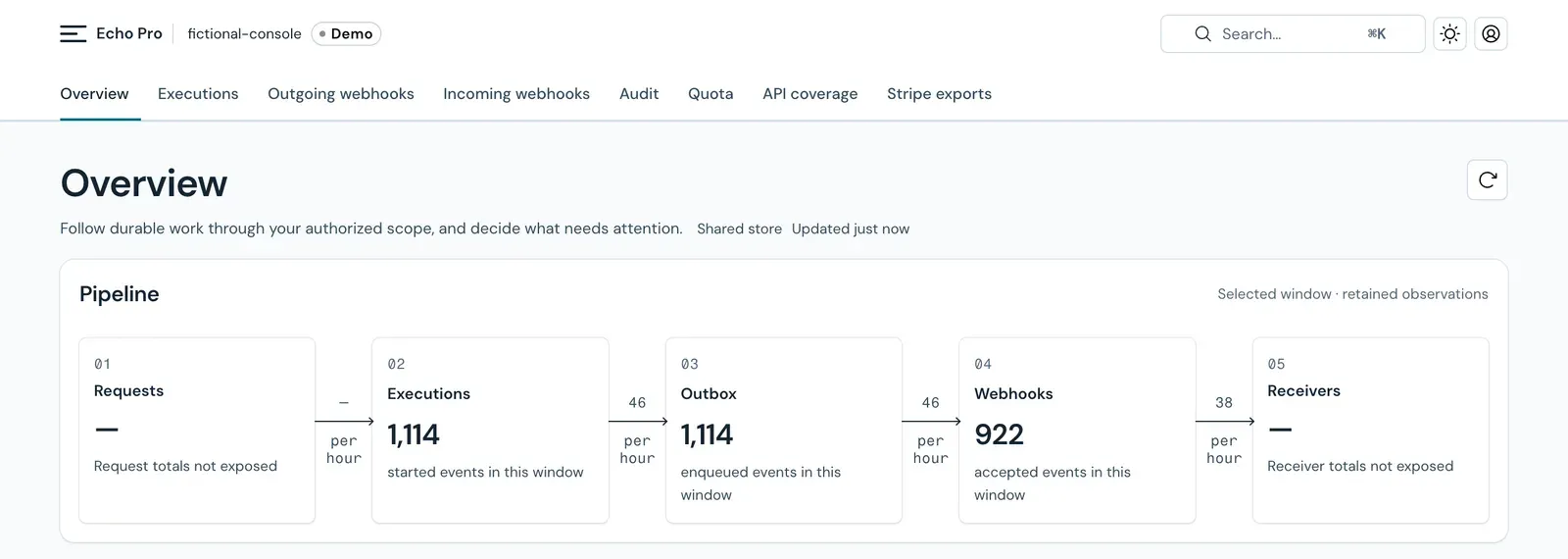1568x559 pixels.
Task: Click 'Request totals not exposed' text
Action: (185, 466)
